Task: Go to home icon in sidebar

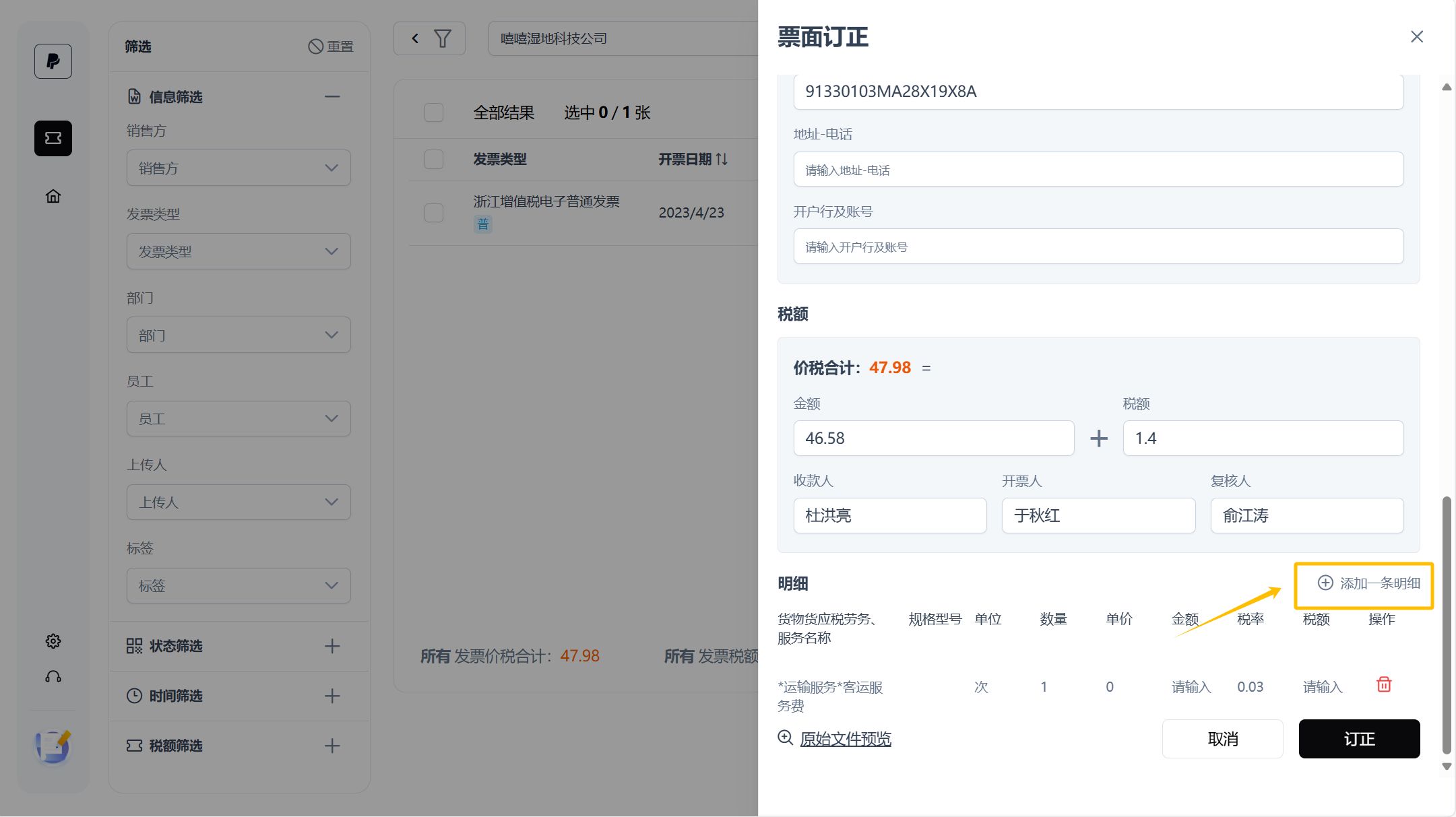Action: (53, 196)
